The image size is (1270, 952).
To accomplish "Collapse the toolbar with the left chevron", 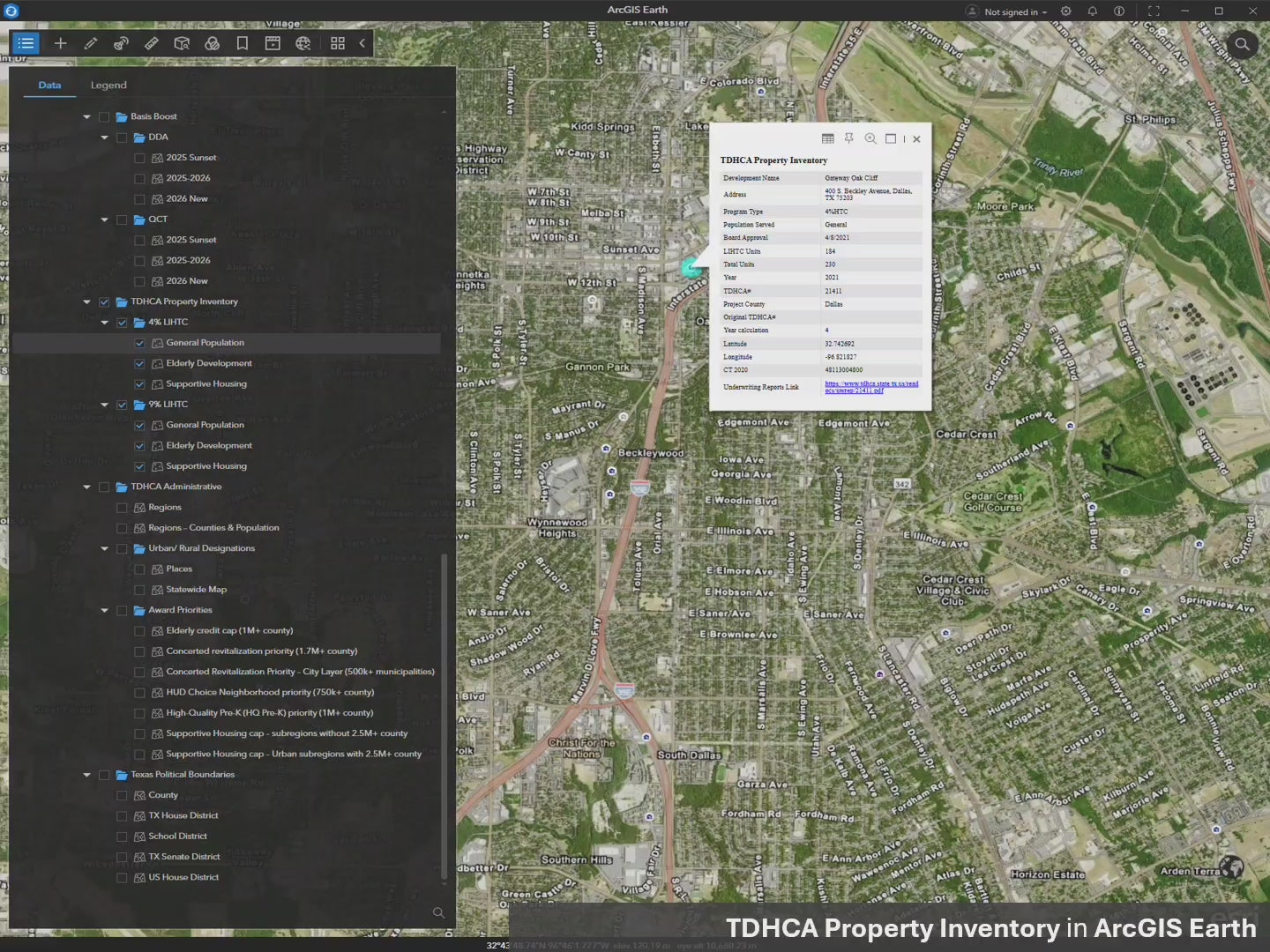I will [x=362, y=43].
